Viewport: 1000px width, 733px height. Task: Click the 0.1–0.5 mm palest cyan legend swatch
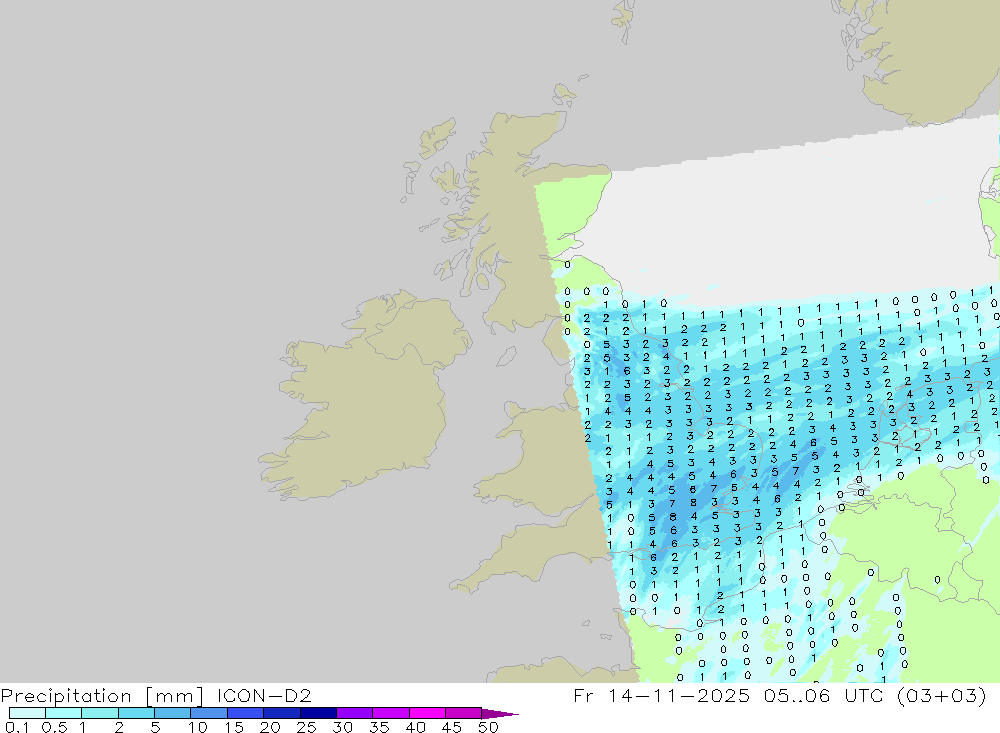[27, 713]
